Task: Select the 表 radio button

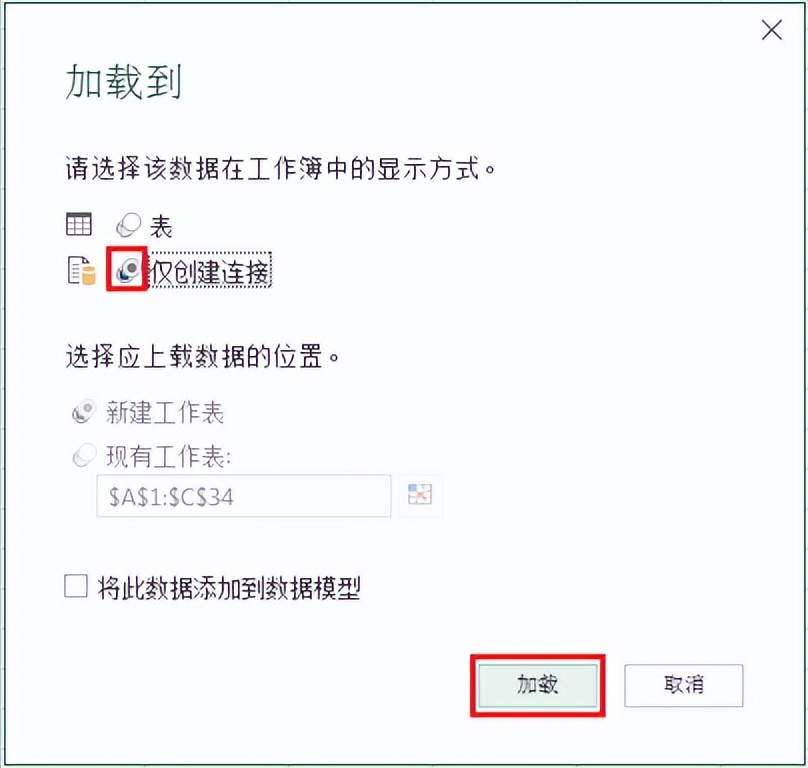Action: [x=128, y=225]
